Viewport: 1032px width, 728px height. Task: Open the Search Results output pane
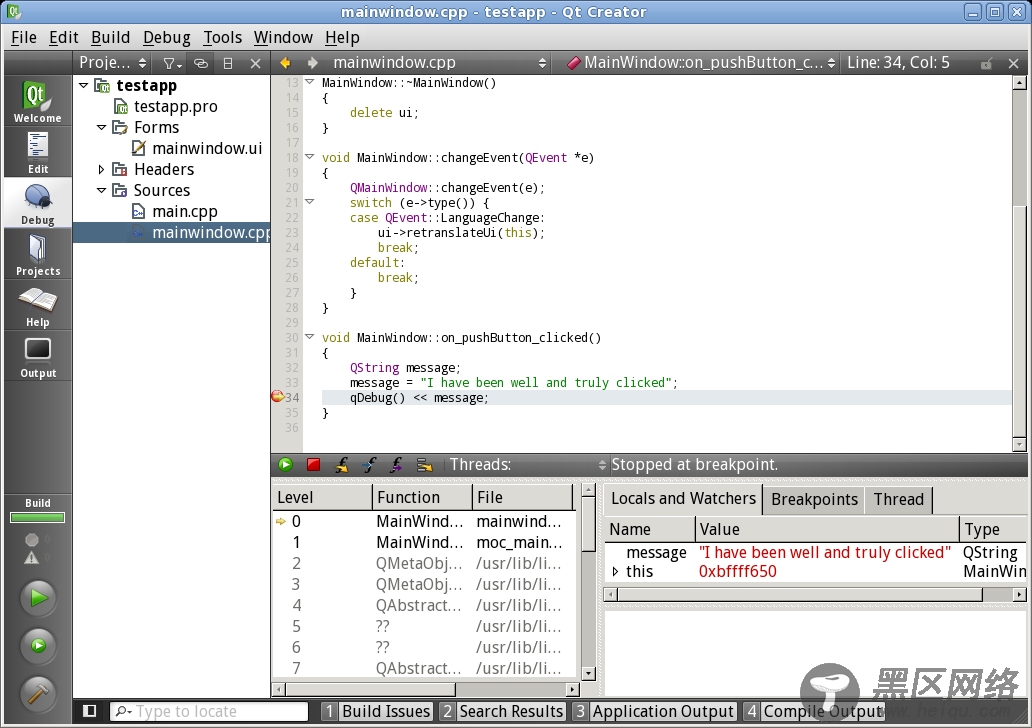503,712
